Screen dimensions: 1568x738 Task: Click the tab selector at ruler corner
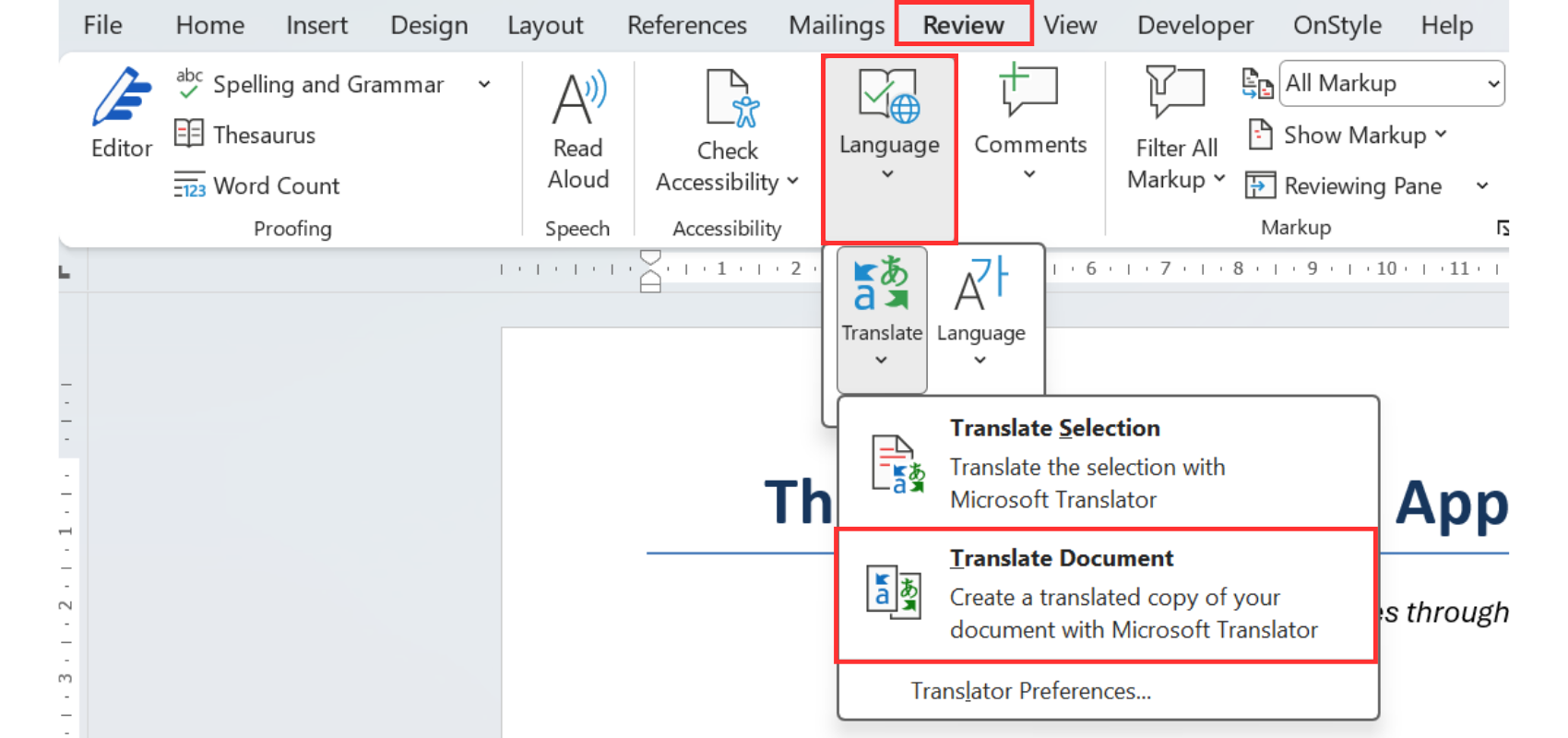(65, 271)
